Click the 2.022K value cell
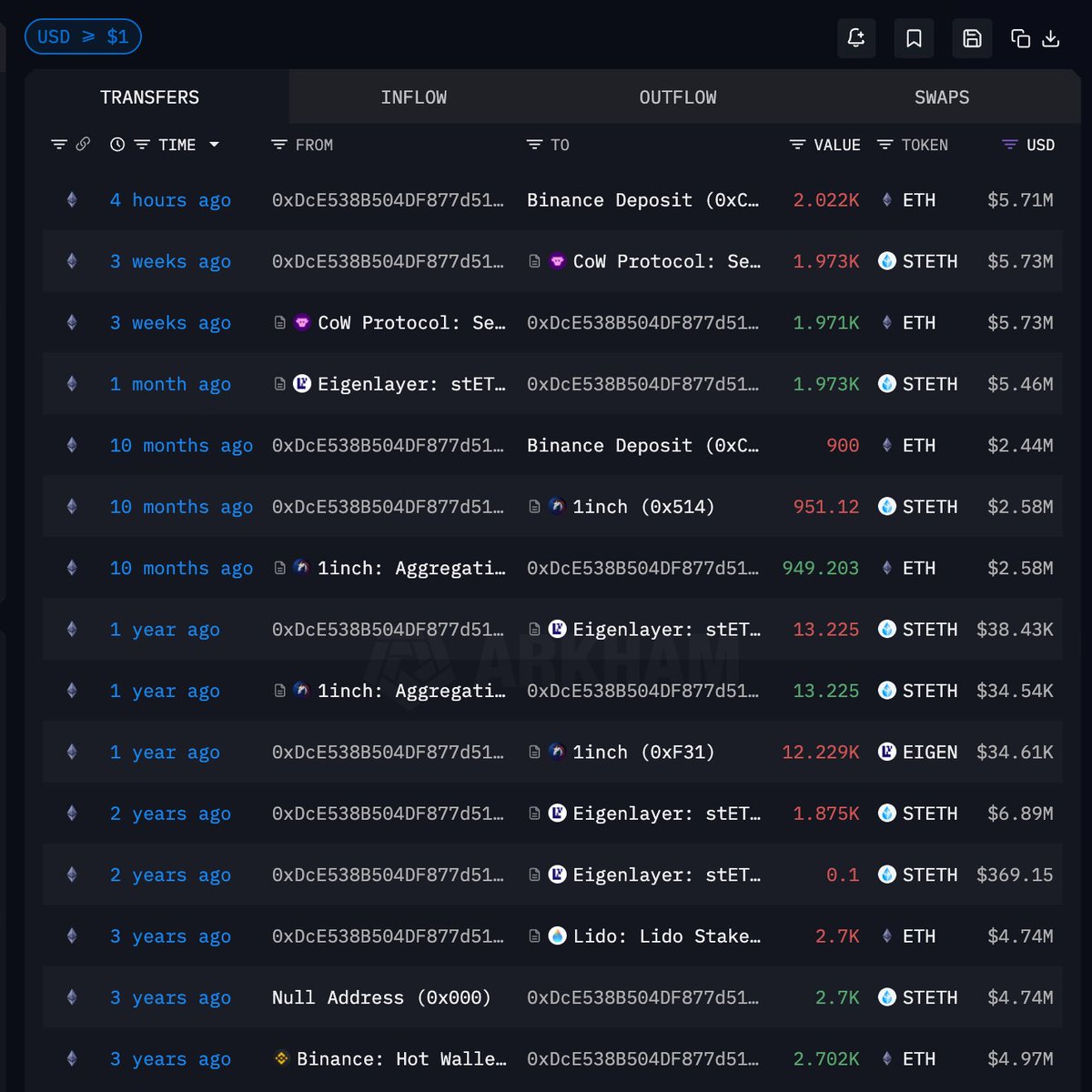 (826, 200)
